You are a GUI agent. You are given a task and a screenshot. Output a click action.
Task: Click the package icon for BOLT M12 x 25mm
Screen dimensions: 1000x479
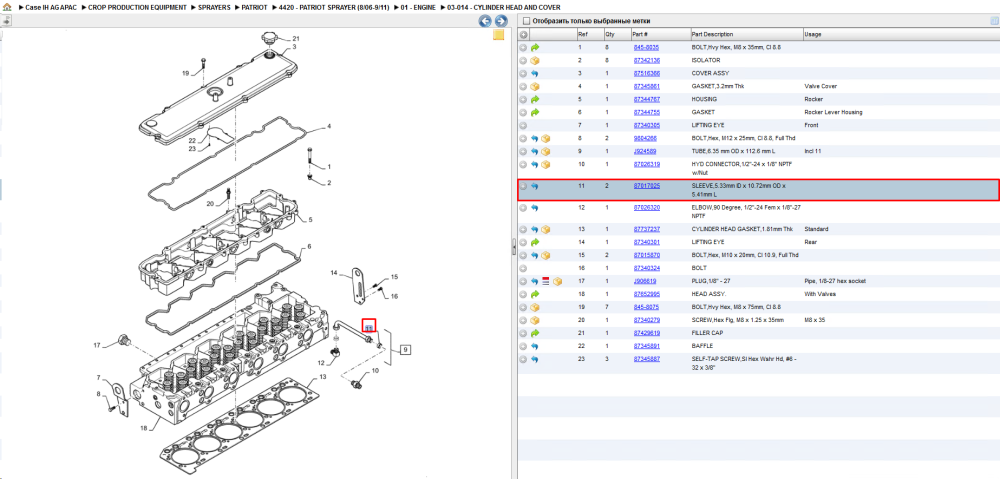pyautogui.click(x=546, y=138)
